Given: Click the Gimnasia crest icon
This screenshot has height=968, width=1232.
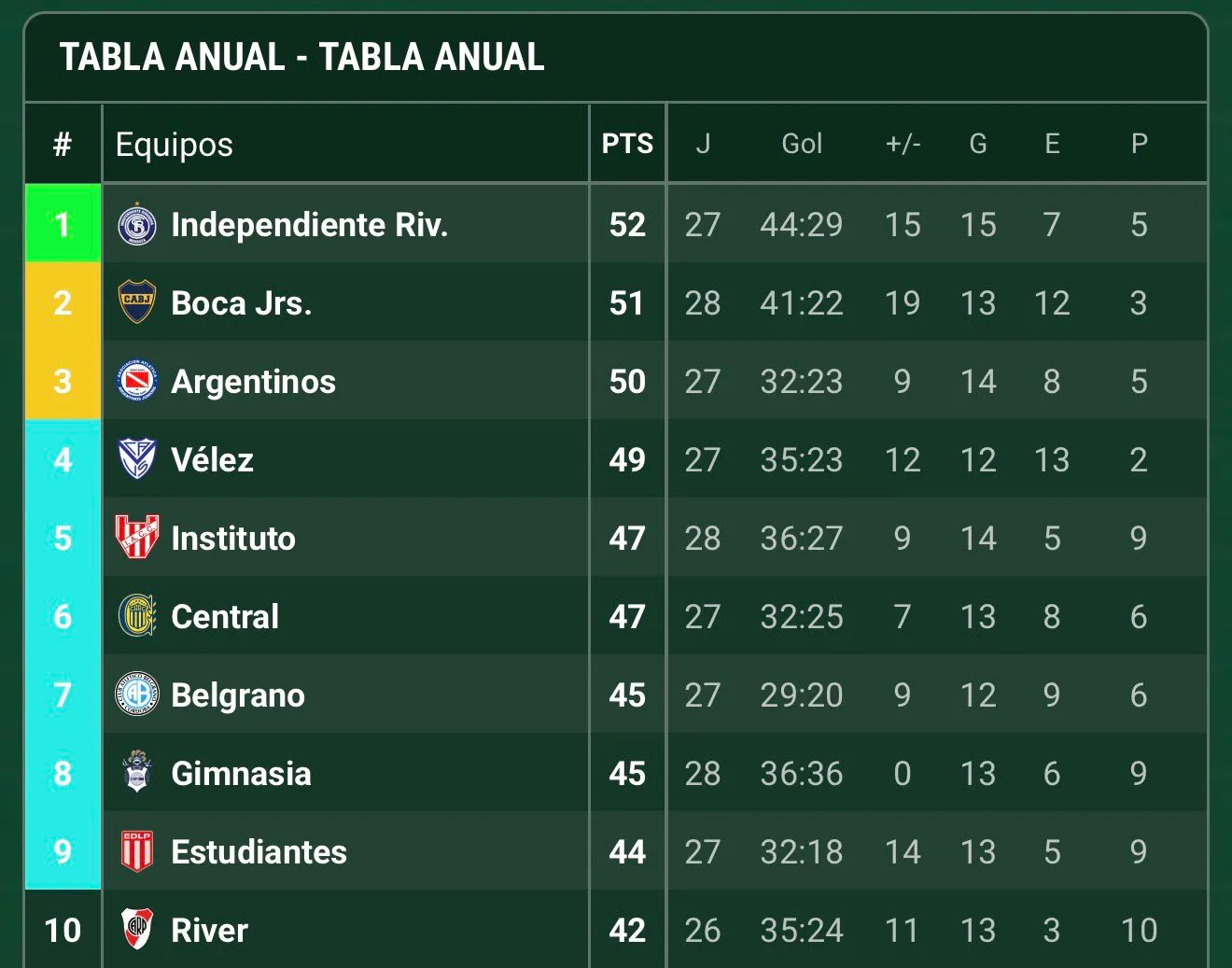Looking at the screenshot, I should [137, 772].
